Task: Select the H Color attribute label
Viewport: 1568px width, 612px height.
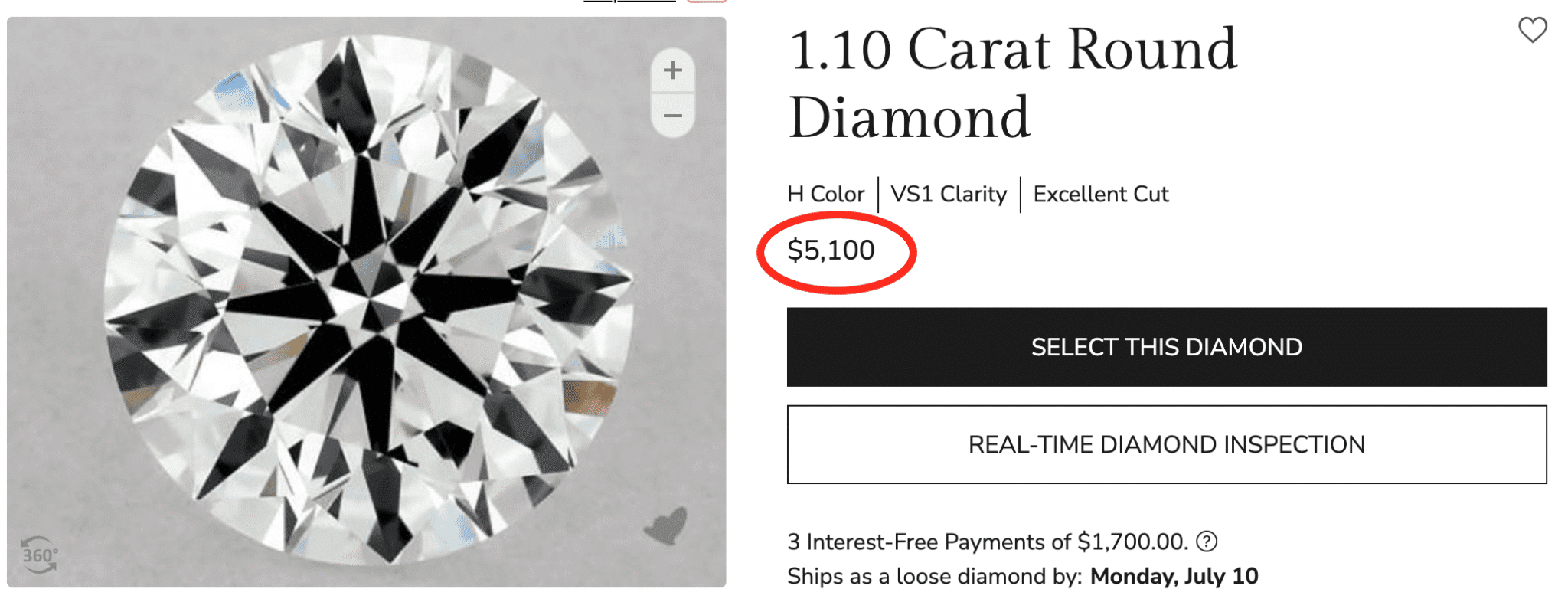Action: [825, 195]
